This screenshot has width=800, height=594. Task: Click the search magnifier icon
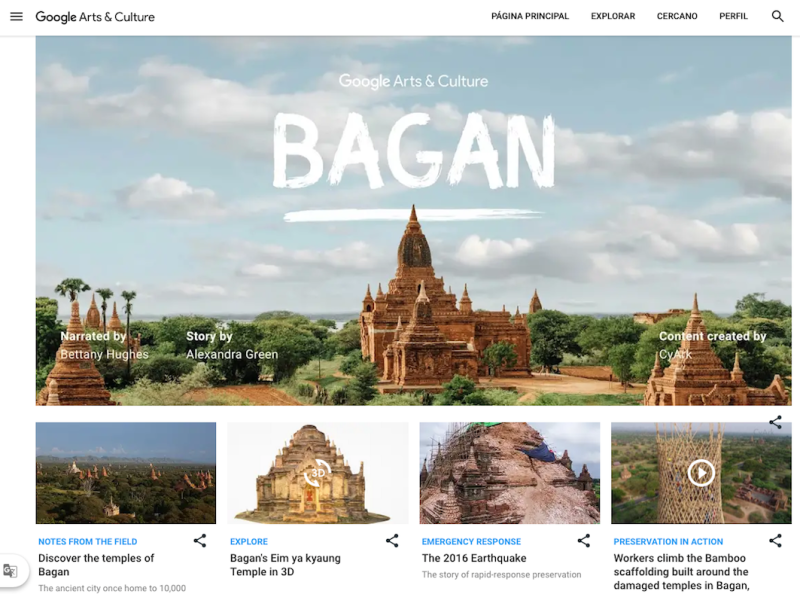(777, 16)
